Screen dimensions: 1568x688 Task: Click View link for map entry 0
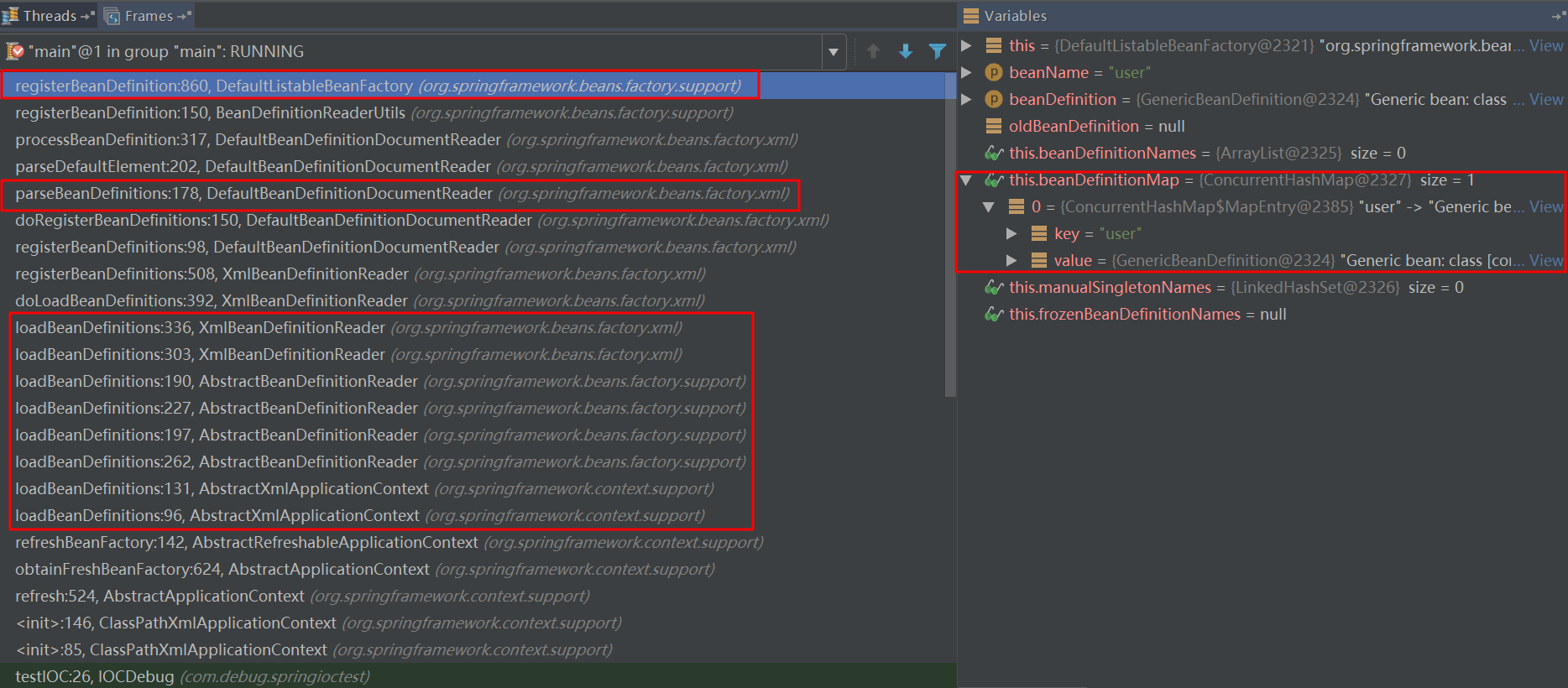1546,206
